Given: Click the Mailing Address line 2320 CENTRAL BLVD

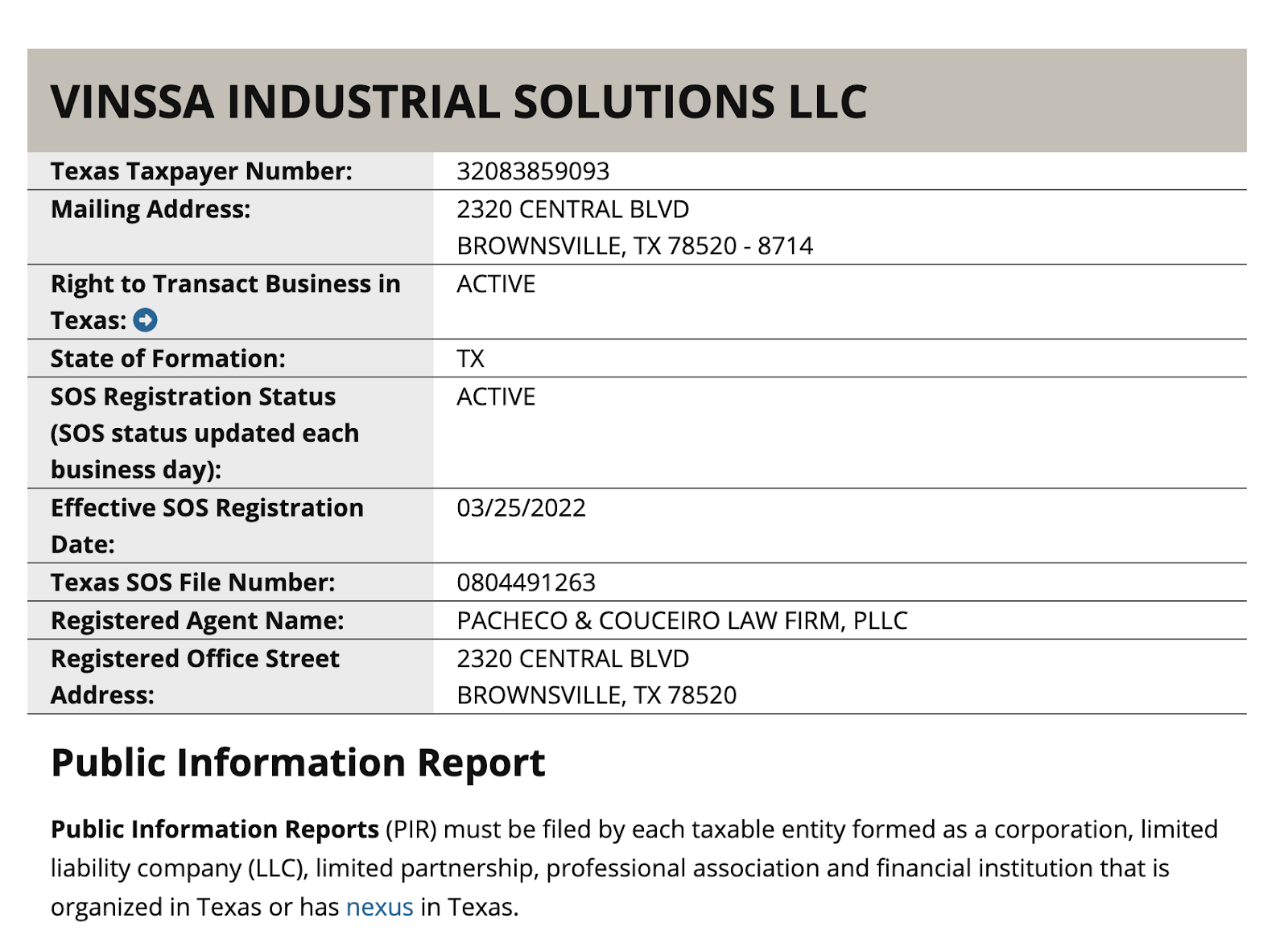Looking at the screenshot, I should [572, 209].
